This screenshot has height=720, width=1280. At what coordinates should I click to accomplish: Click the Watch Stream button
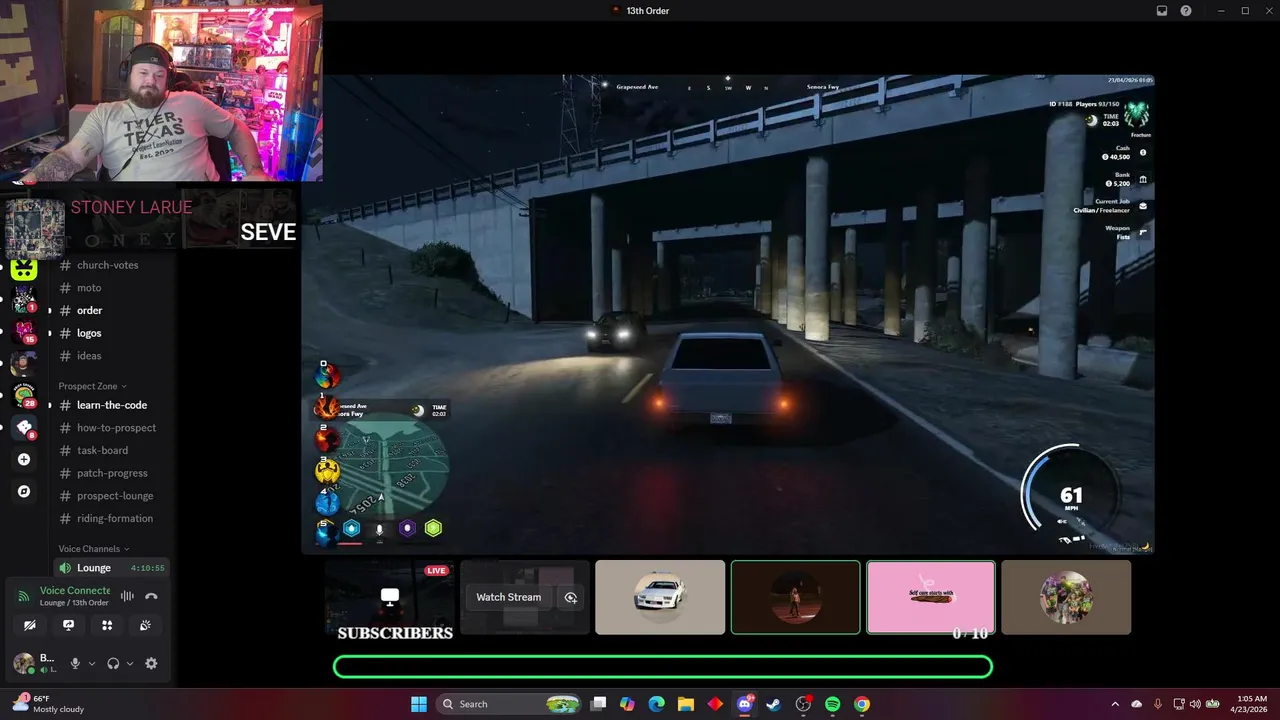[508, 597]
